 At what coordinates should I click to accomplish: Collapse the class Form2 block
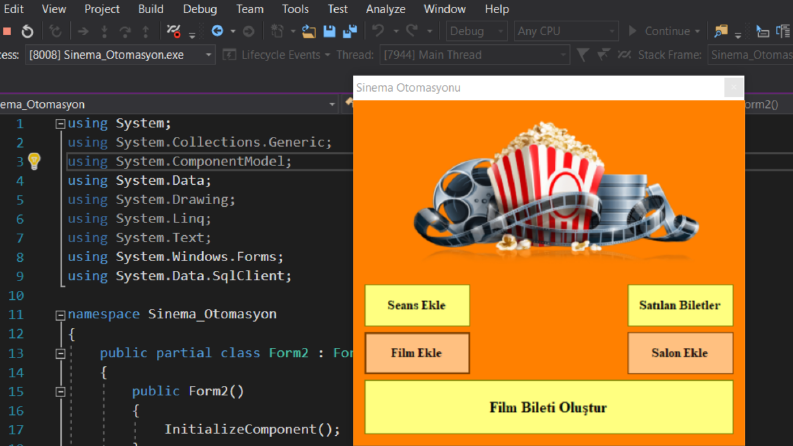(x=60, y=353)
